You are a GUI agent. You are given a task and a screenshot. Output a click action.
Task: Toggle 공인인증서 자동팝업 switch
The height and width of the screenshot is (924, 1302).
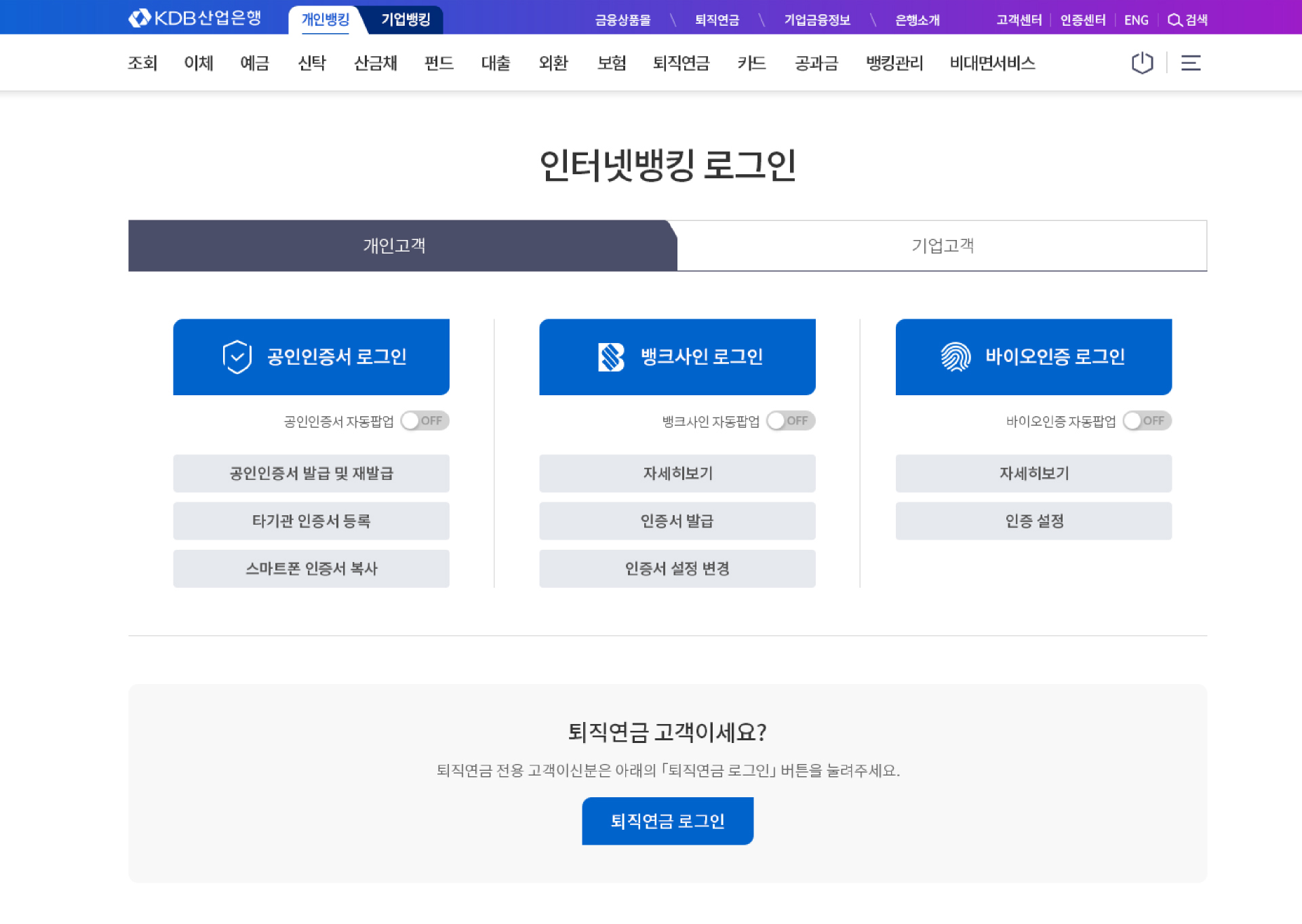[x=425, y=421]
